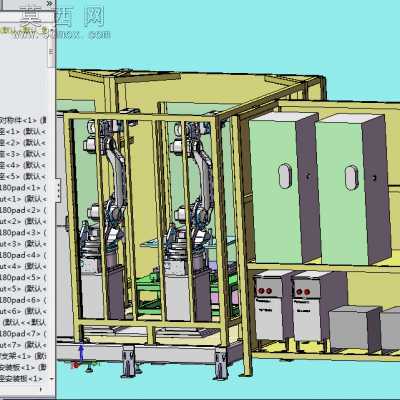400x400 pixels.
Task: Select tree item 180pad<6>
Action: pyautogui.click(x=23, y=300)
